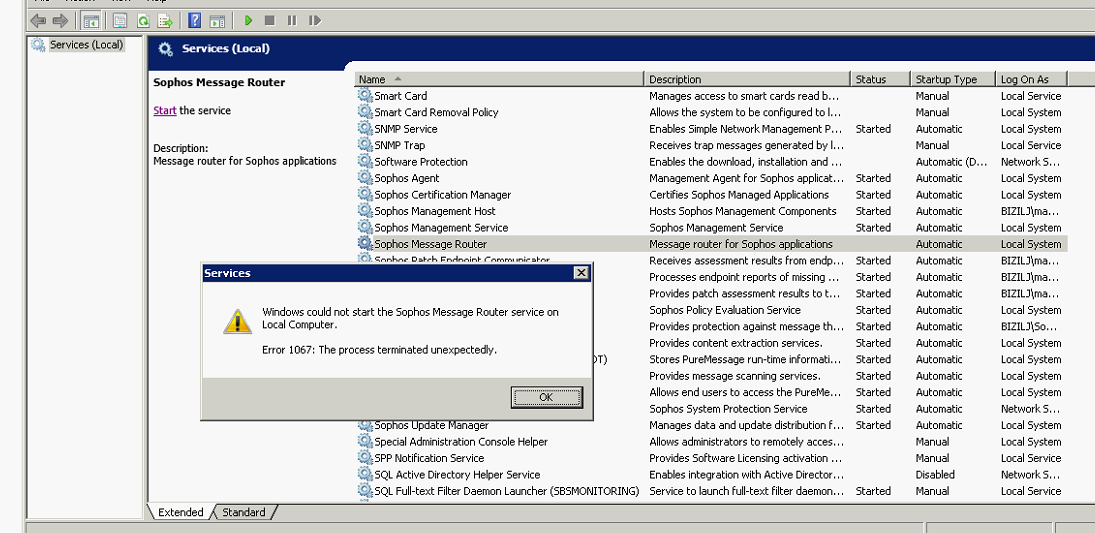Toggle Show/Hide Action Pane toolbar icon
The width and height of the screenshot is (1095, 533).
(x=217, y=21)
